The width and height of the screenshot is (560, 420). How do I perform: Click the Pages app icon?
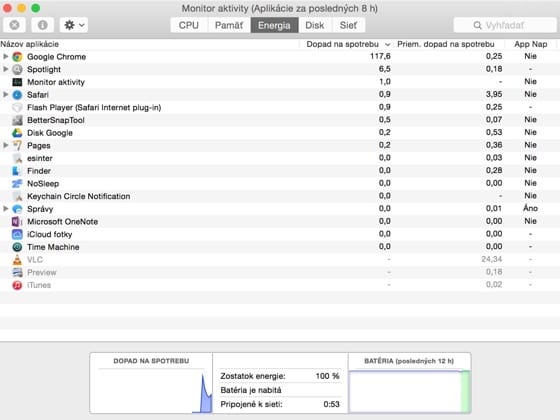click(17, 145)
